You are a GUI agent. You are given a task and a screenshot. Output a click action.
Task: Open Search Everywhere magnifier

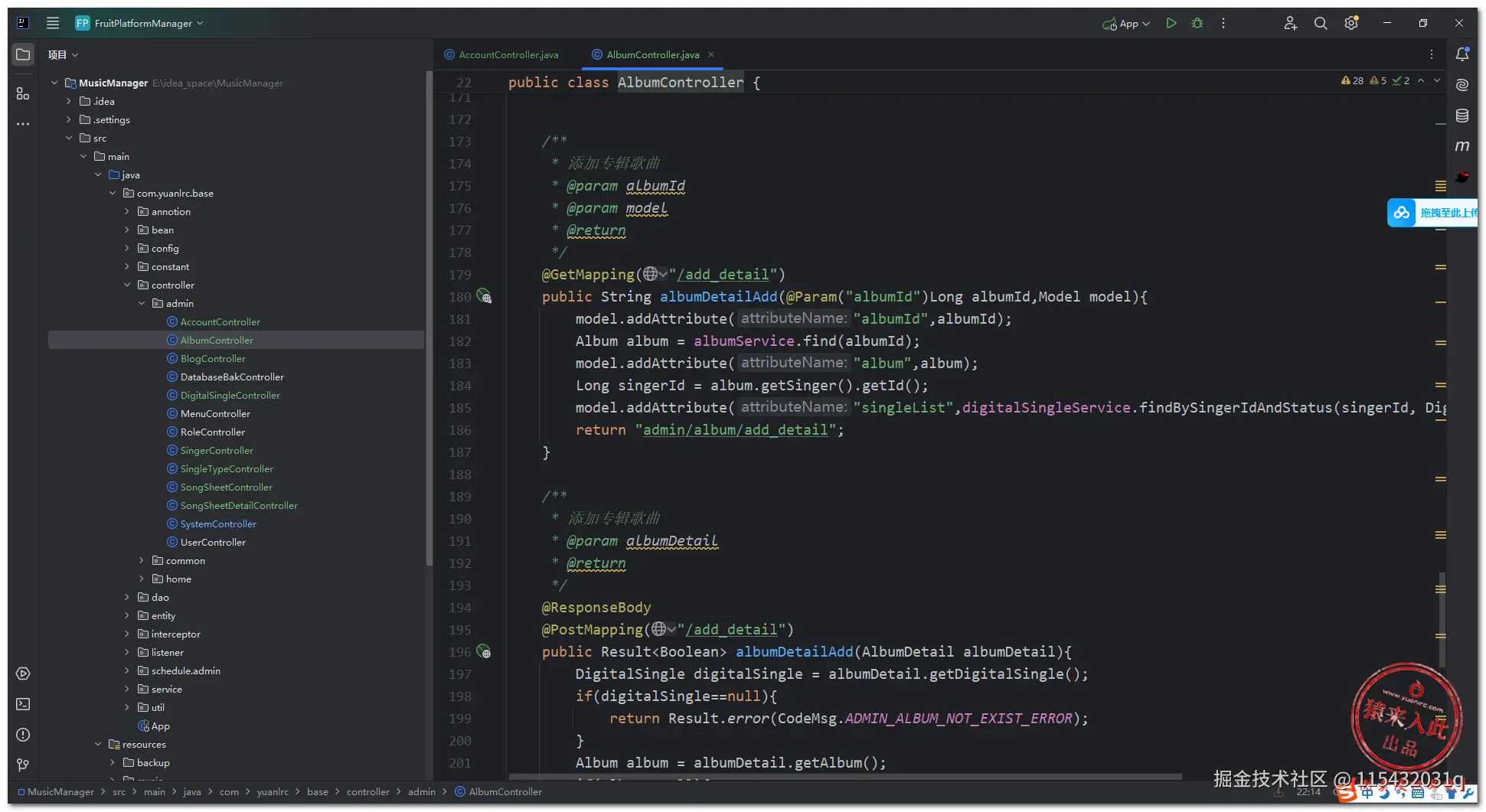coord(1321,23)
